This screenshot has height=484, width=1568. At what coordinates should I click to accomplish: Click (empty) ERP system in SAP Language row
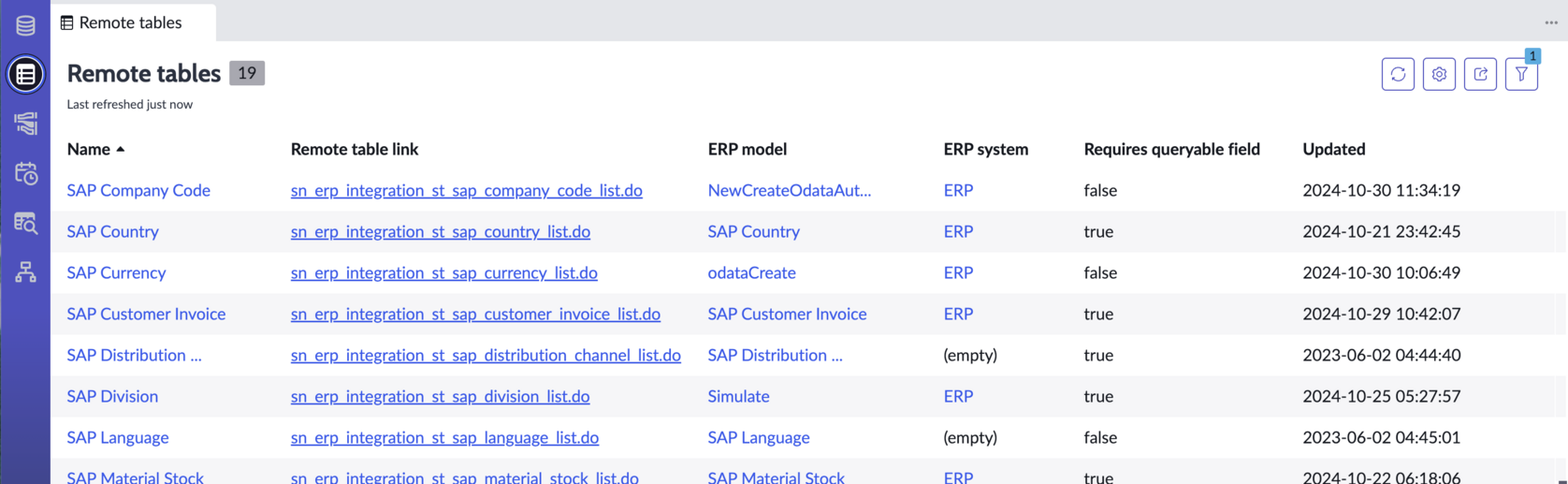970,437
